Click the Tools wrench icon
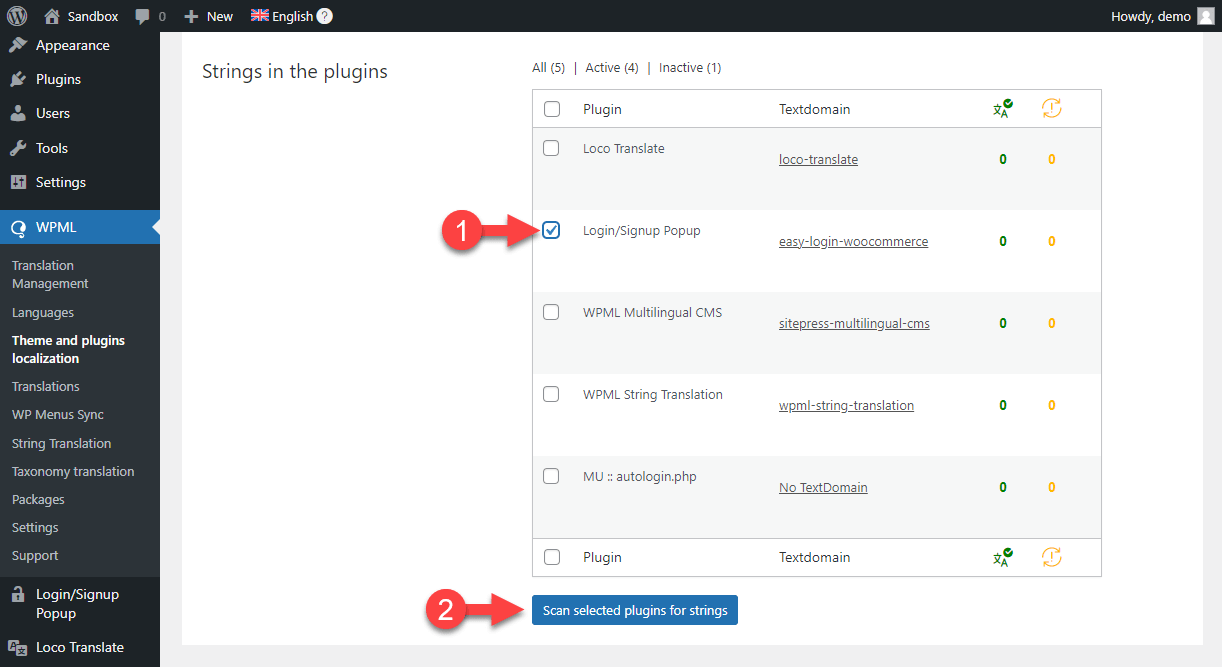This screenshot has width=1222, height=667. [18, 148]
